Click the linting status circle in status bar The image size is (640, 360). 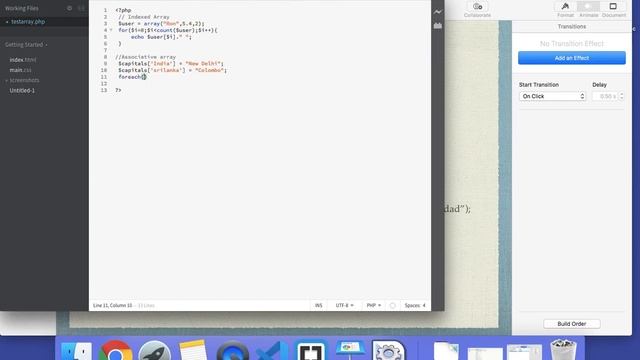point(392,305)
